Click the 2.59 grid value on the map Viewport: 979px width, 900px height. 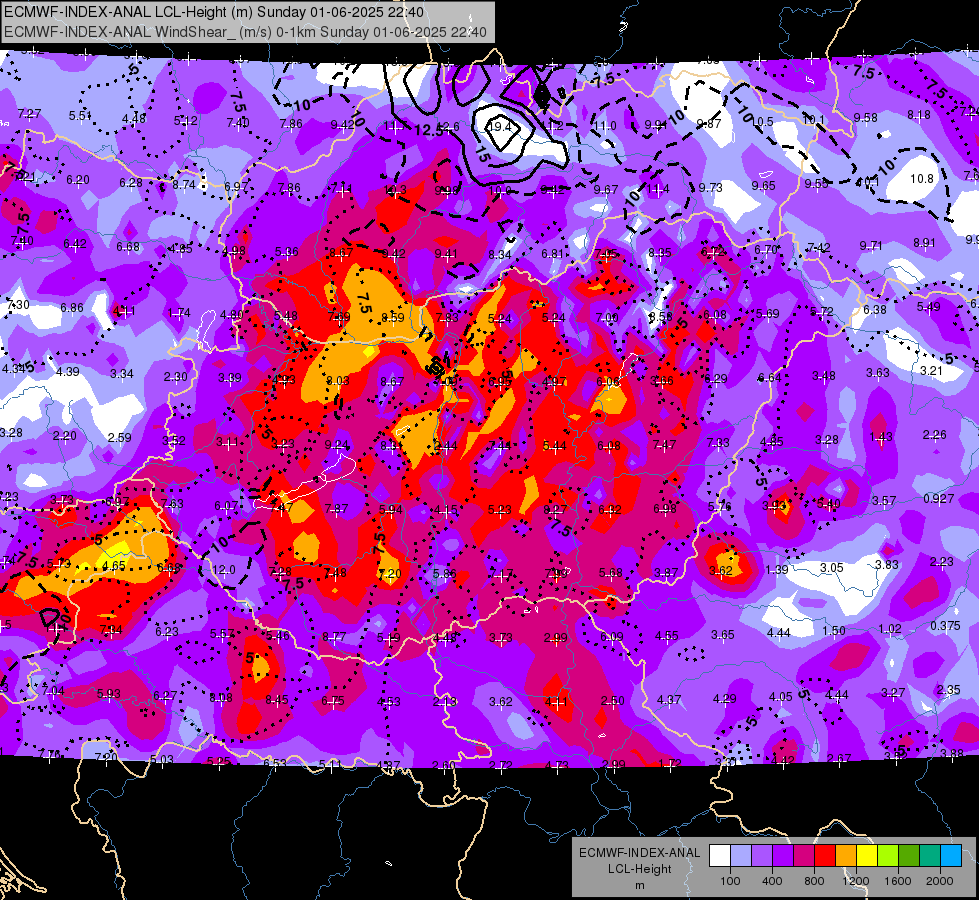click(119, 438)
